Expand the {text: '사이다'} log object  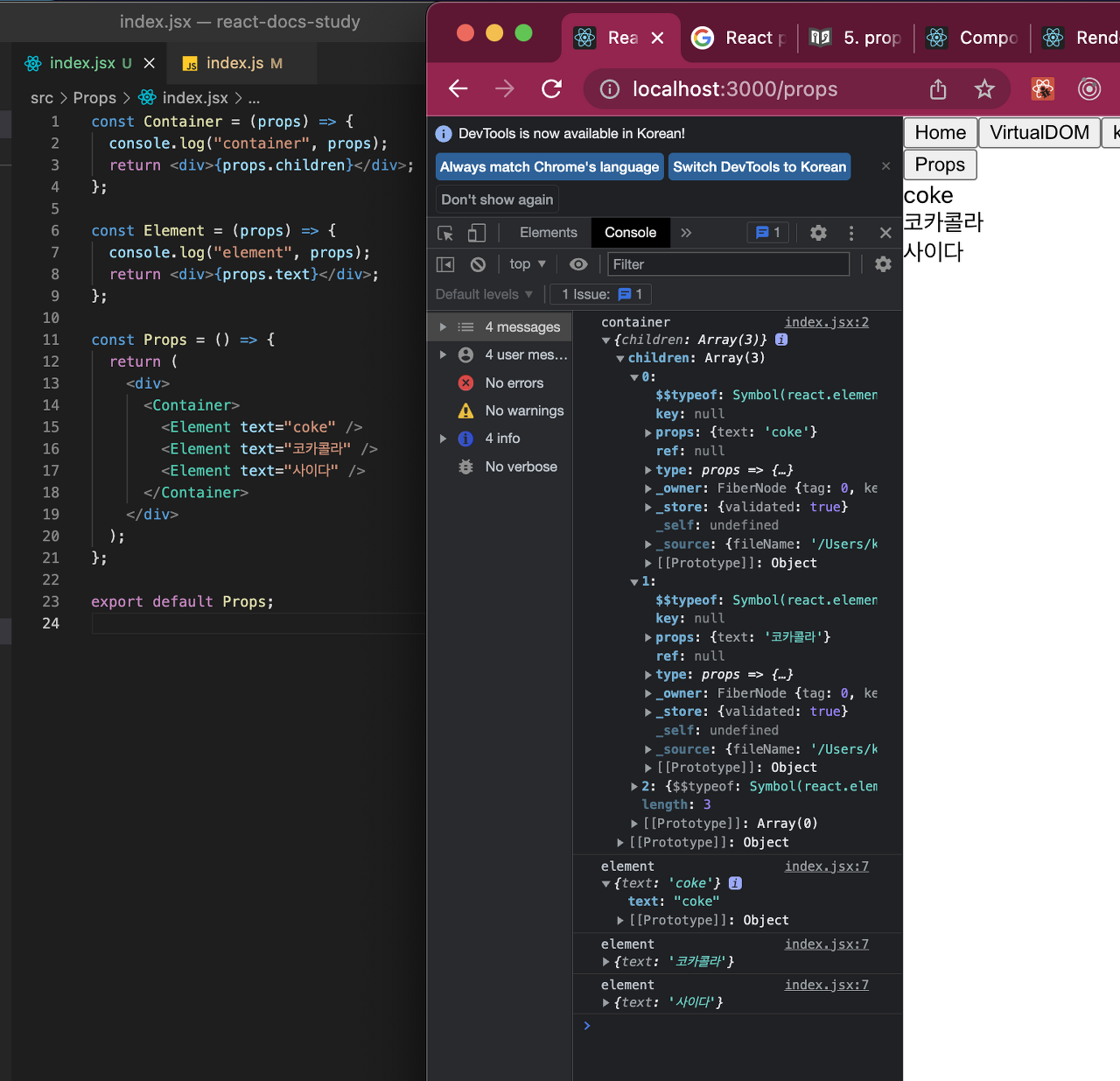tap(605, 1003)
